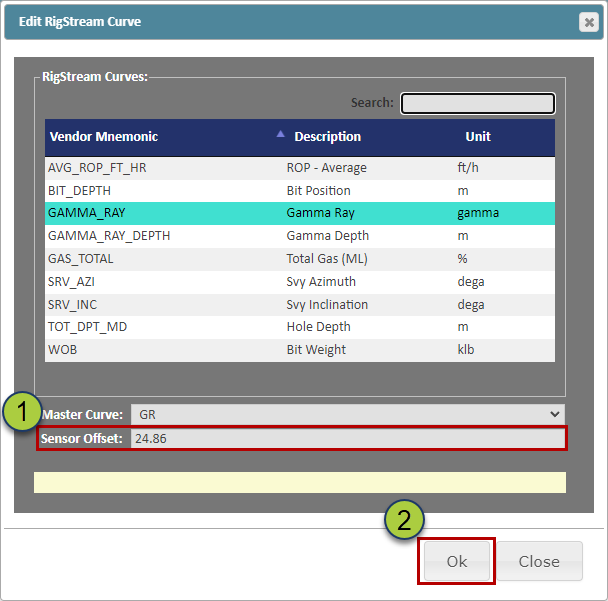Click the Bit Weight description cell
Screen dimensions: 608x601
316,350
